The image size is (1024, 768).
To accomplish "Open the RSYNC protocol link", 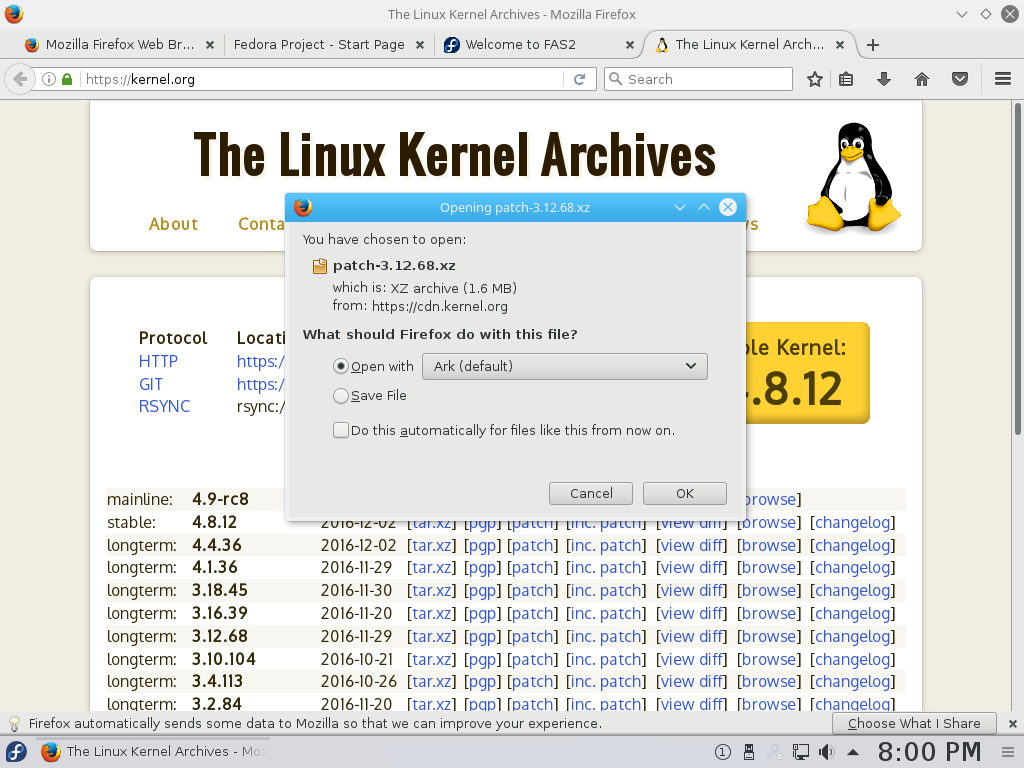I will (164, 406).
